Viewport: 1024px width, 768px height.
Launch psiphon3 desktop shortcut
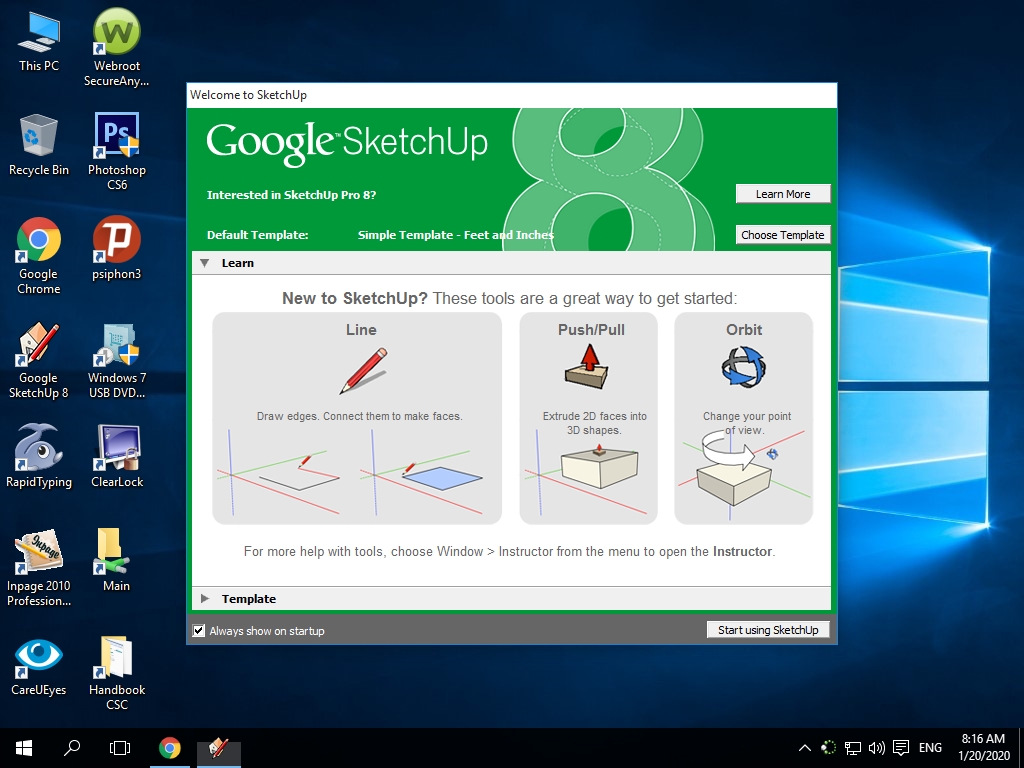116,248
